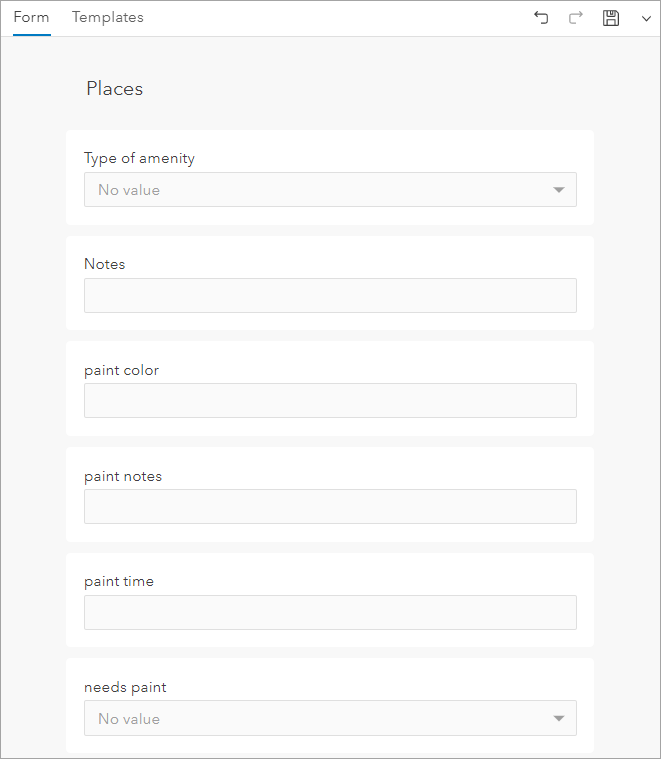Expand the chevron beside the save icon
661x759 pixels.
click(x=646, y=19)
